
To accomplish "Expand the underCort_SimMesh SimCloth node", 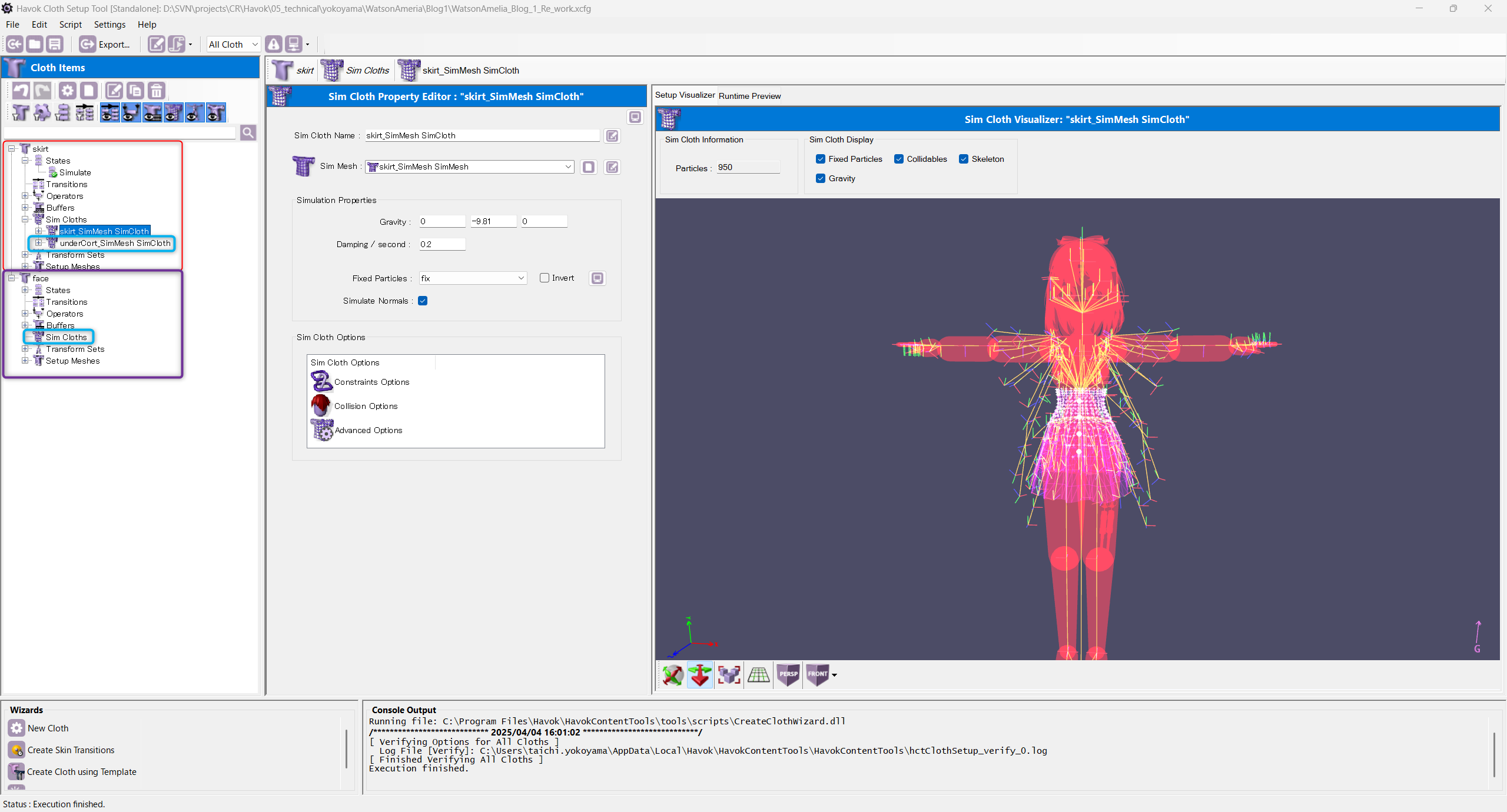I will point(38,243).
